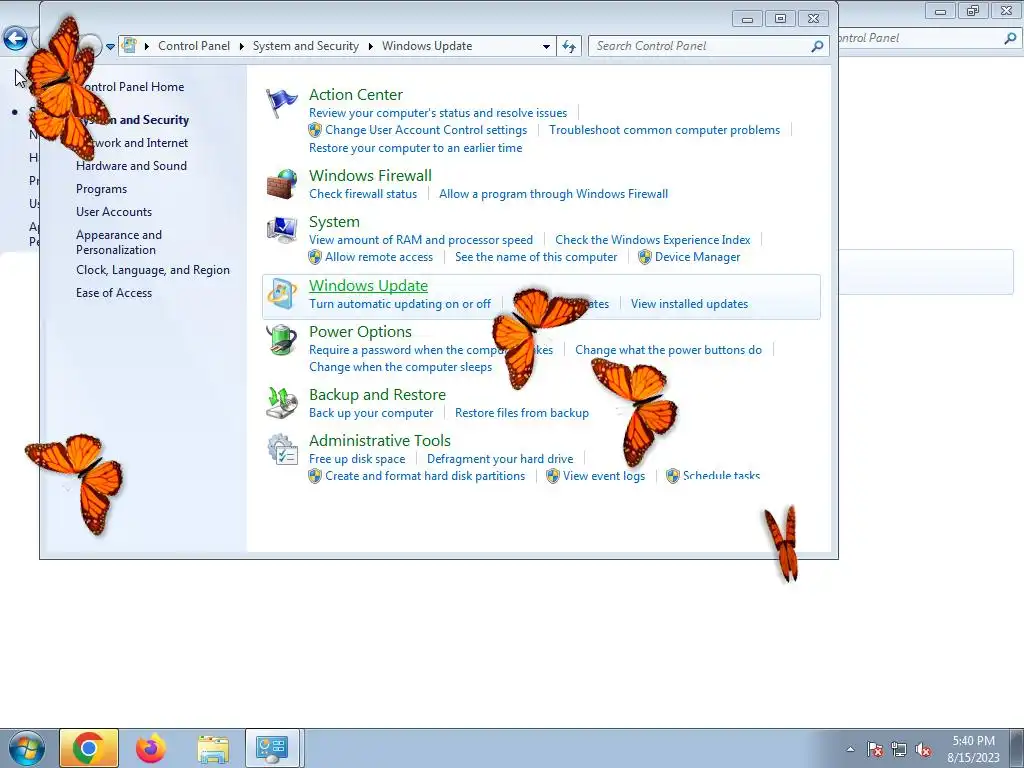This screenshot has width=1024, height=768.
Task: Expand the address bar history dropdown
Action: tap(546, 46)
